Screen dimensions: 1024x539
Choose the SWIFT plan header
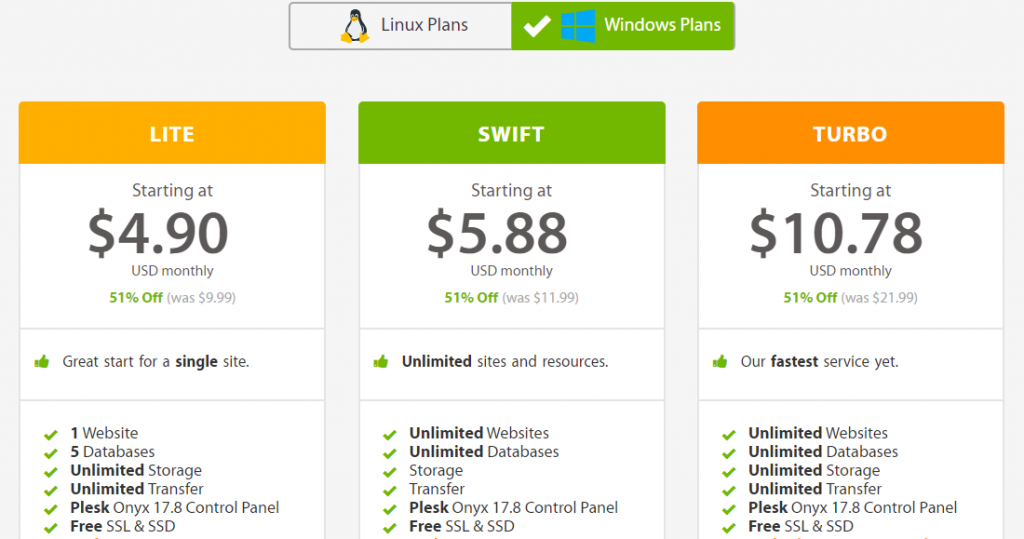(511, 133)
